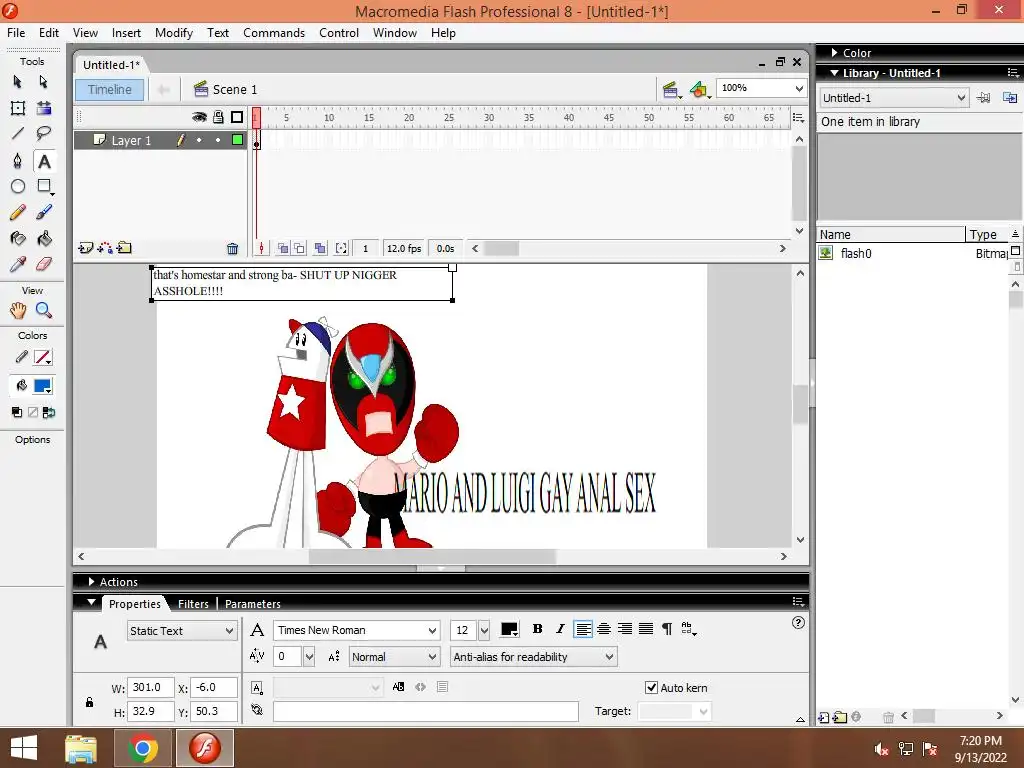Screen dimensions: 1024x768
Task: Click the Timeline toggle button
Action: coord(110,89)
